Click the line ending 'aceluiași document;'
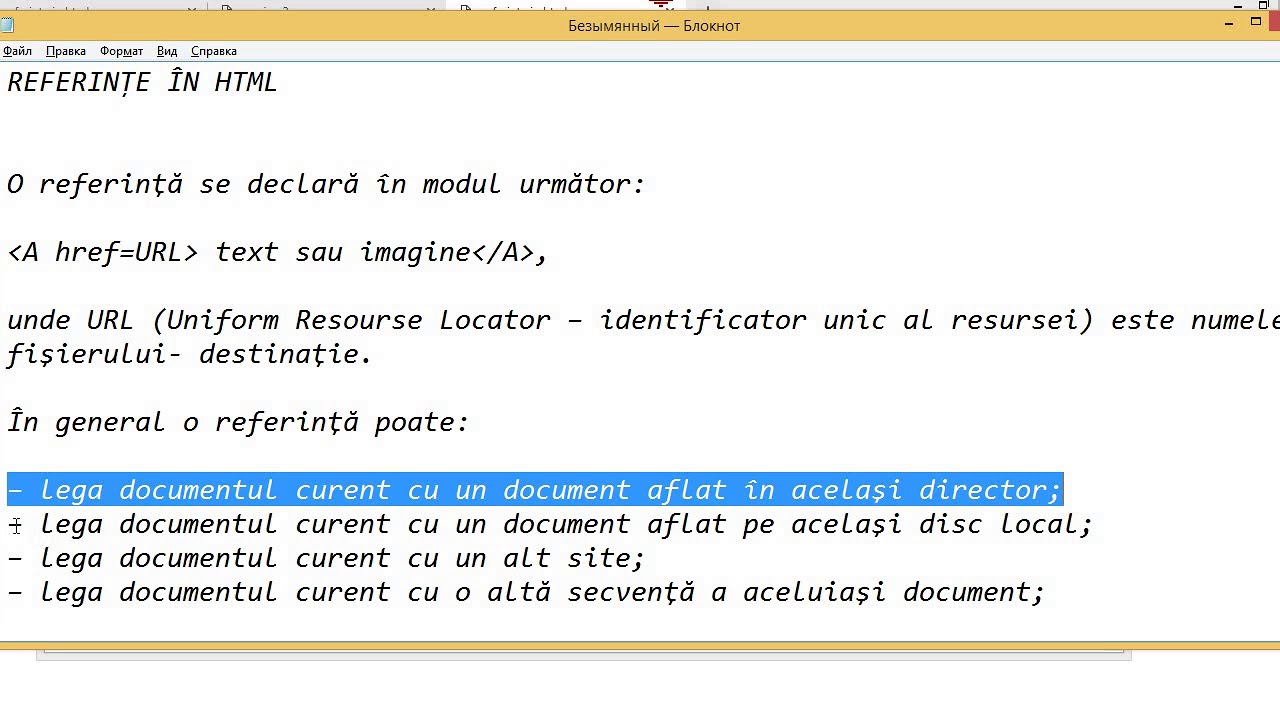This screenshot has height=720, width=1280. (x=526, y=592)
